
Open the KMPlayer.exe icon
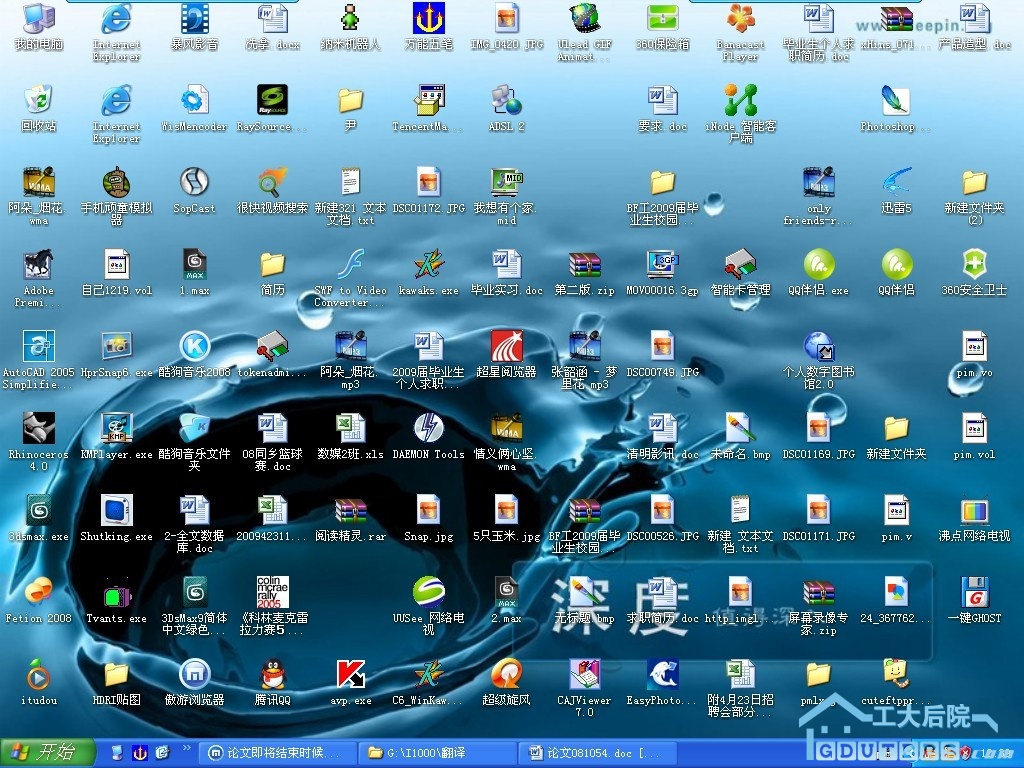coord(117,429)
